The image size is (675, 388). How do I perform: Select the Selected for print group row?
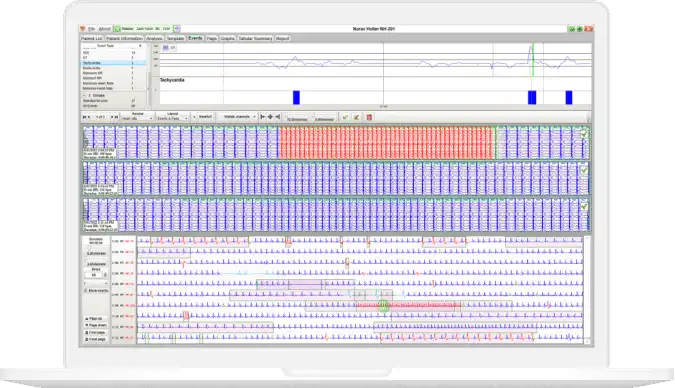tap(114, 101)
